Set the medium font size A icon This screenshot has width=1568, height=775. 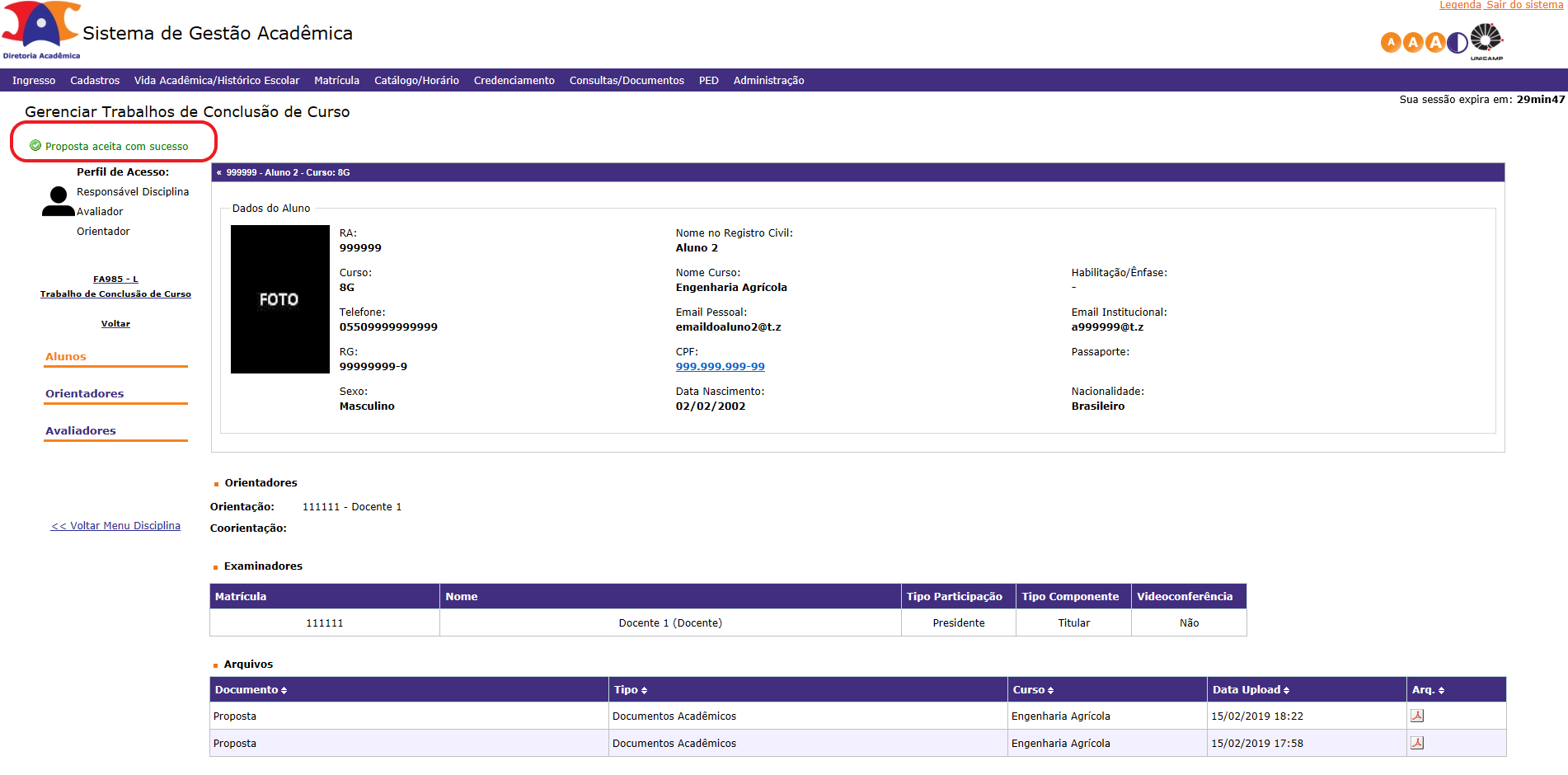[1413, 42]
